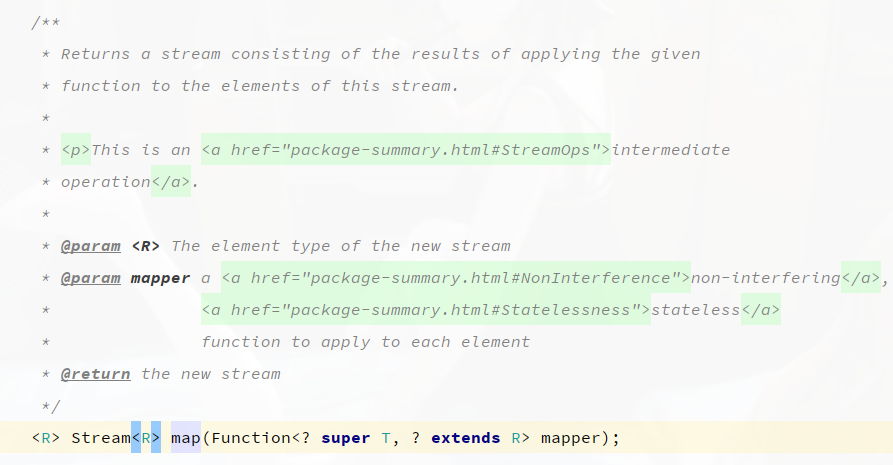
Task: Click the first @param tag
Action: coord(91,246)
